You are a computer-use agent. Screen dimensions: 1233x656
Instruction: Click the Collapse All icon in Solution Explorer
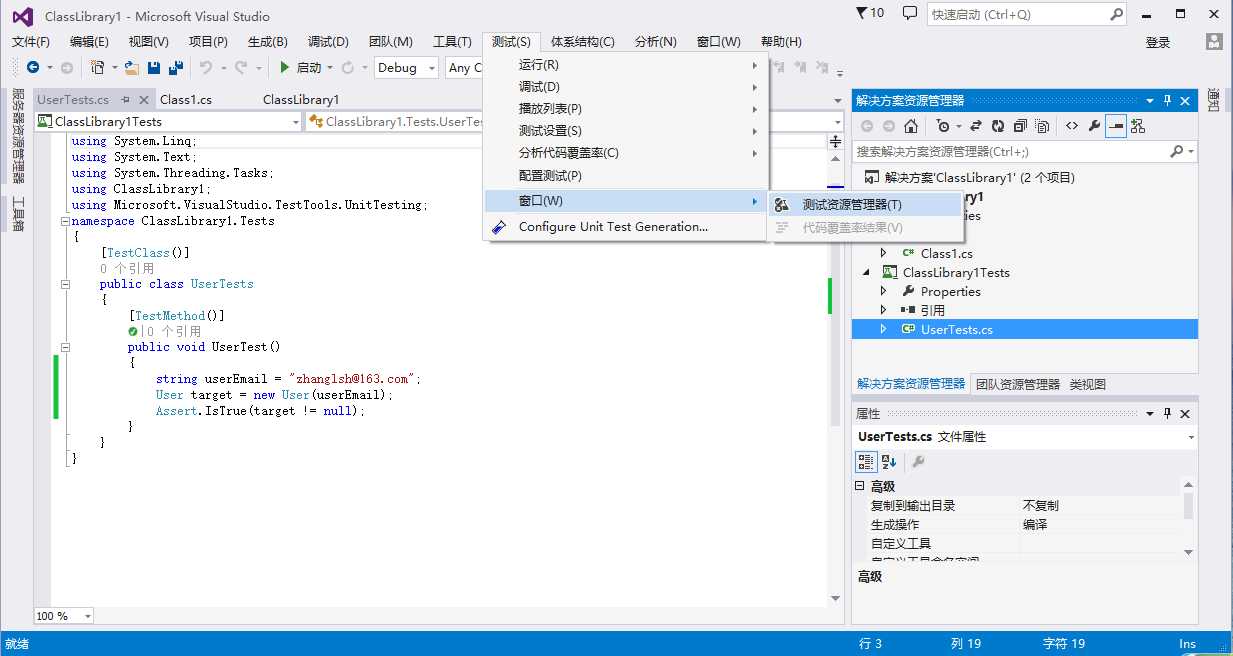click(x=1020, y=126)
